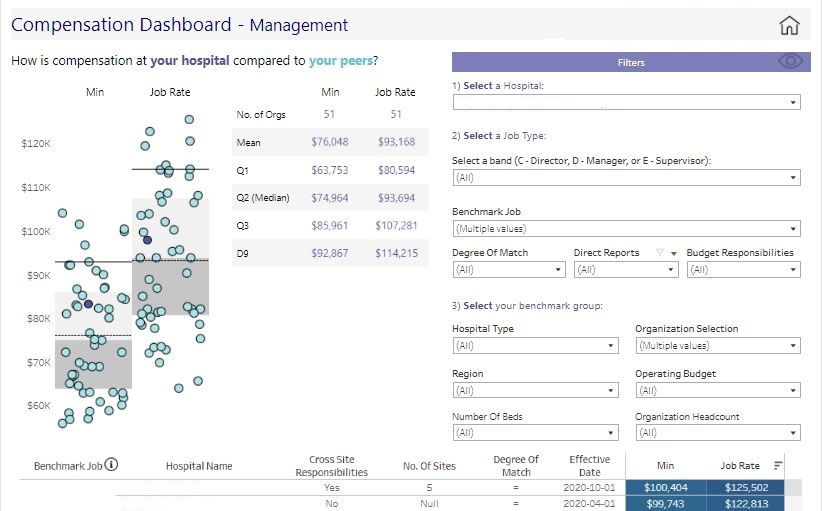The image size is (822, 511).
Task: Click the Job Rate sort icon
Action: pos(778,465)
